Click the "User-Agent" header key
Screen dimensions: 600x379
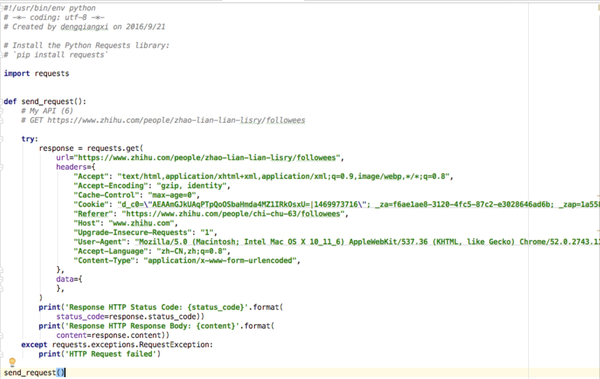pyautogui.click(x=99, y=242)
